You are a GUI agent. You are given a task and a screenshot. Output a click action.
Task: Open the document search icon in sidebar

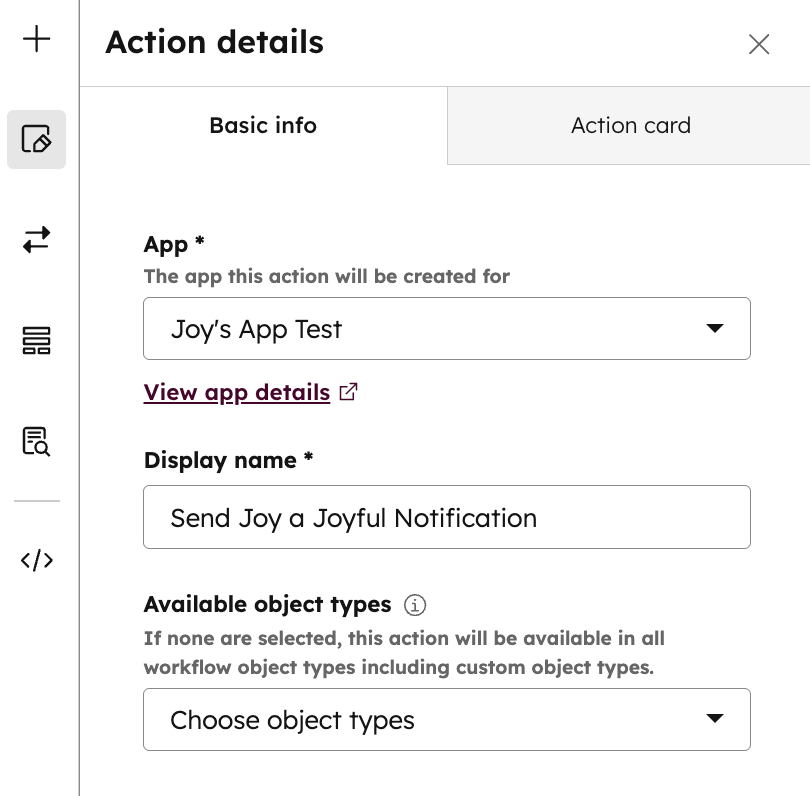37,441
